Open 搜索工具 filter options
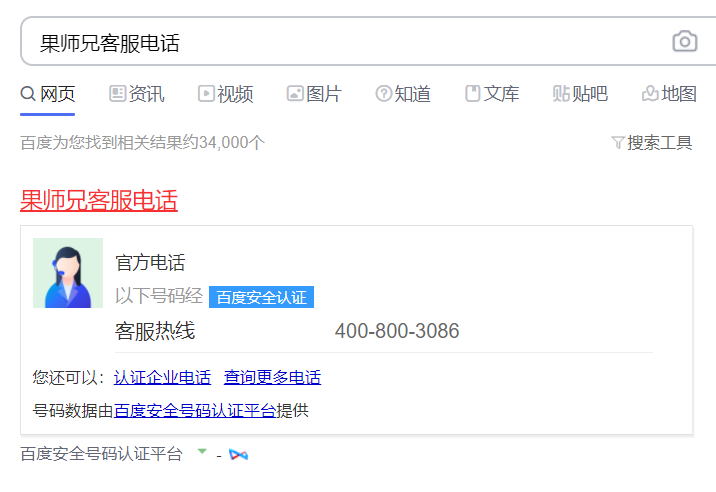The height and width of the screenshot is (492, 716). tap(652, 143)
